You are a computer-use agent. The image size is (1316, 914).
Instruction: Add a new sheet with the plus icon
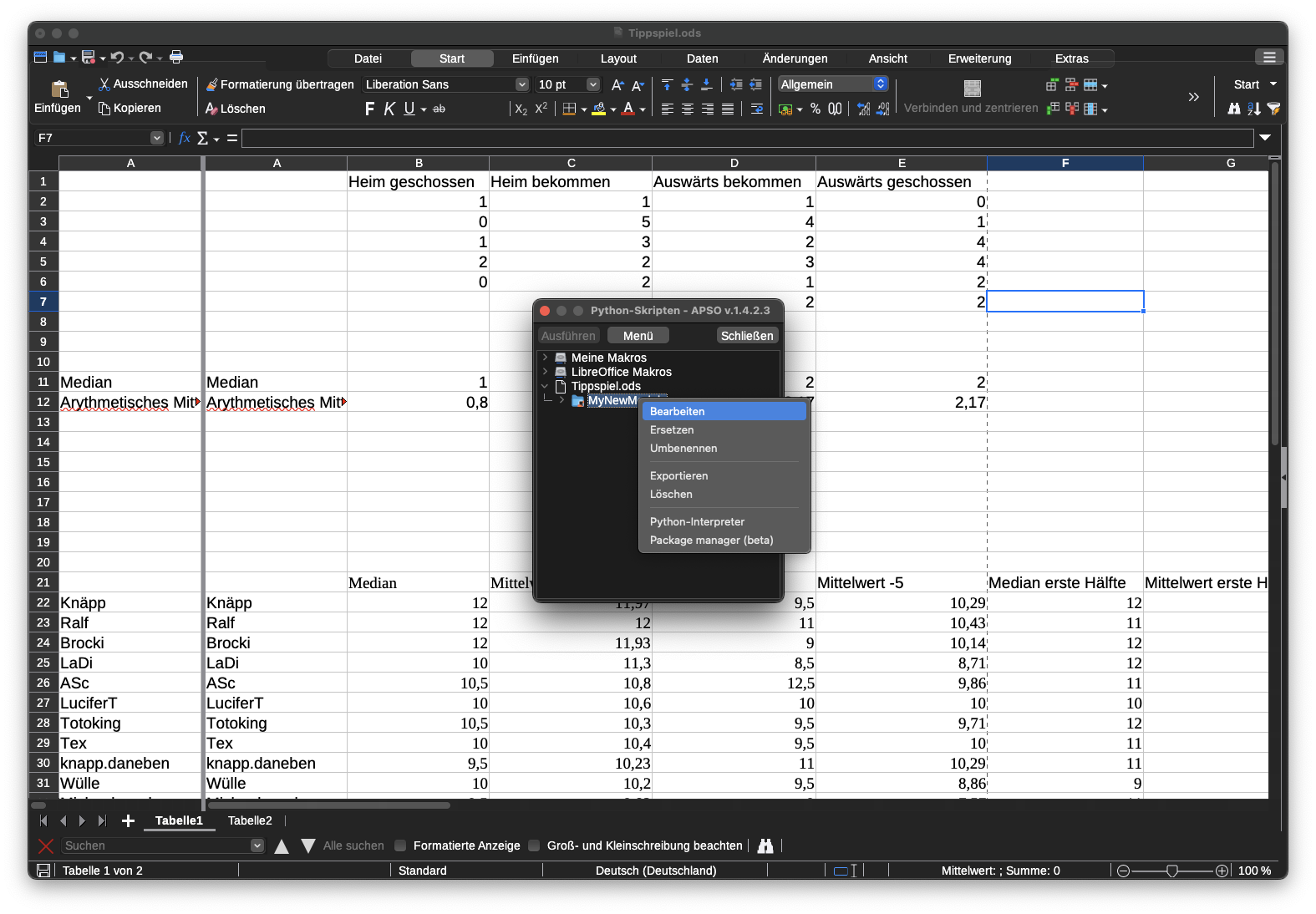(x=128, y=821)
